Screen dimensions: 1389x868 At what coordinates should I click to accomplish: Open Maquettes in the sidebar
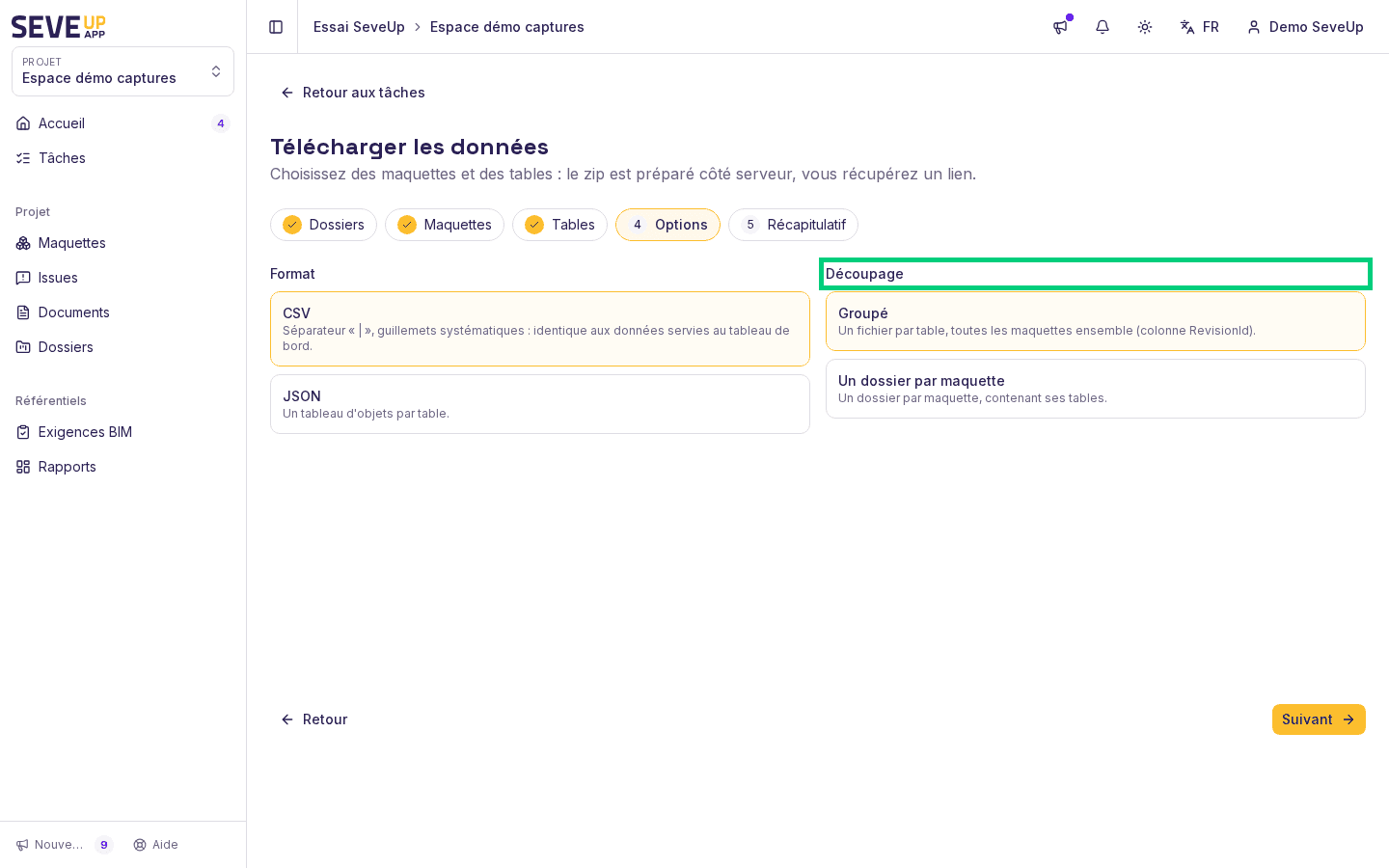click(x=123, y=243)
